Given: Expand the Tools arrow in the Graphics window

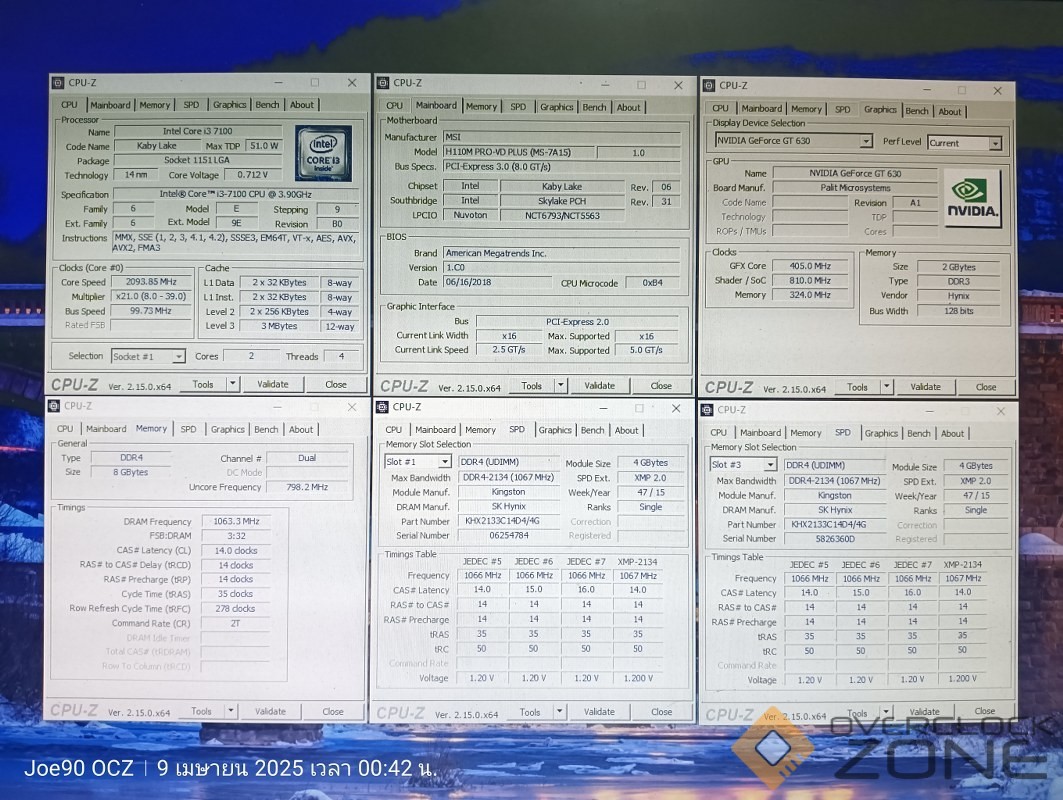Looking at the screenshot, I should tap(886, 386).
